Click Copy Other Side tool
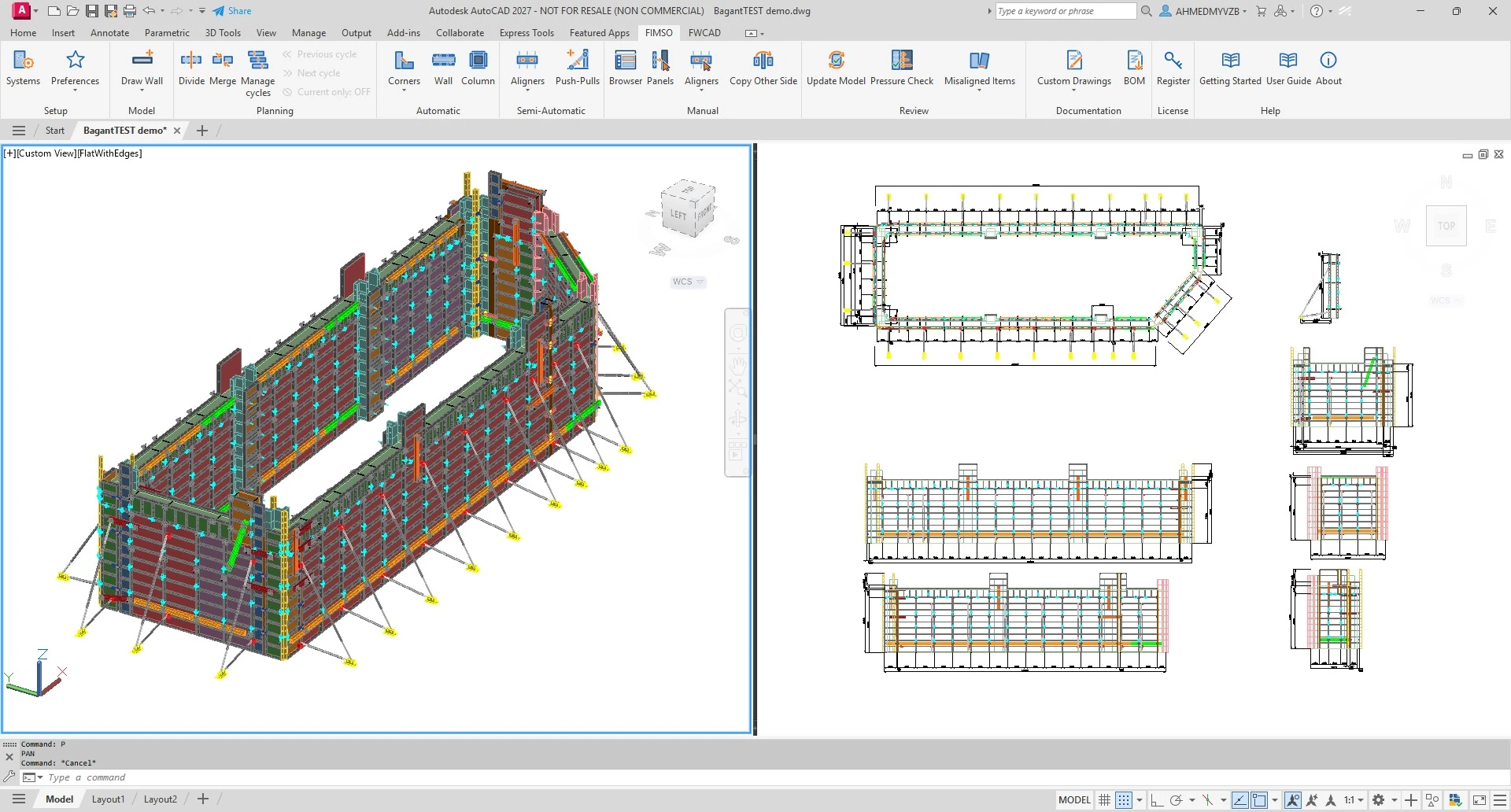This screenshot has width=1511, height=812. [x=763, y=68]
